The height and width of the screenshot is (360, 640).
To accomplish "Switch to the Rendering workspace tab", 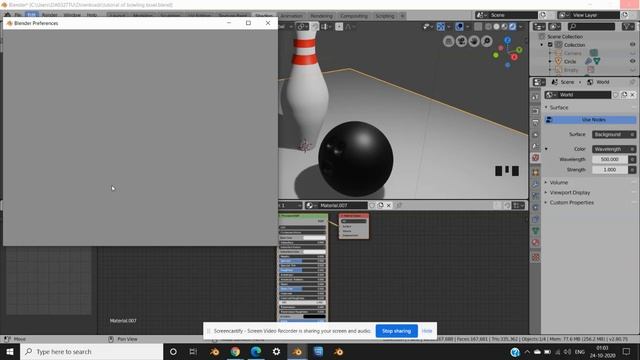I will point(321,16).
